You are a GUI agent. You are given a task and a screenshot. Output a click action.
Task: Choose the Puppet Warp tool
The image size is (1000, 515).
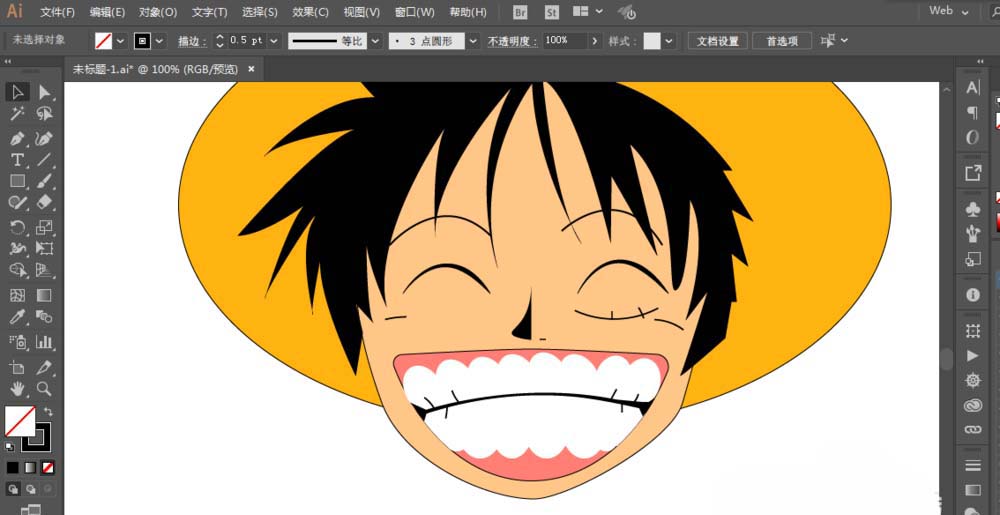coord(18,249)
